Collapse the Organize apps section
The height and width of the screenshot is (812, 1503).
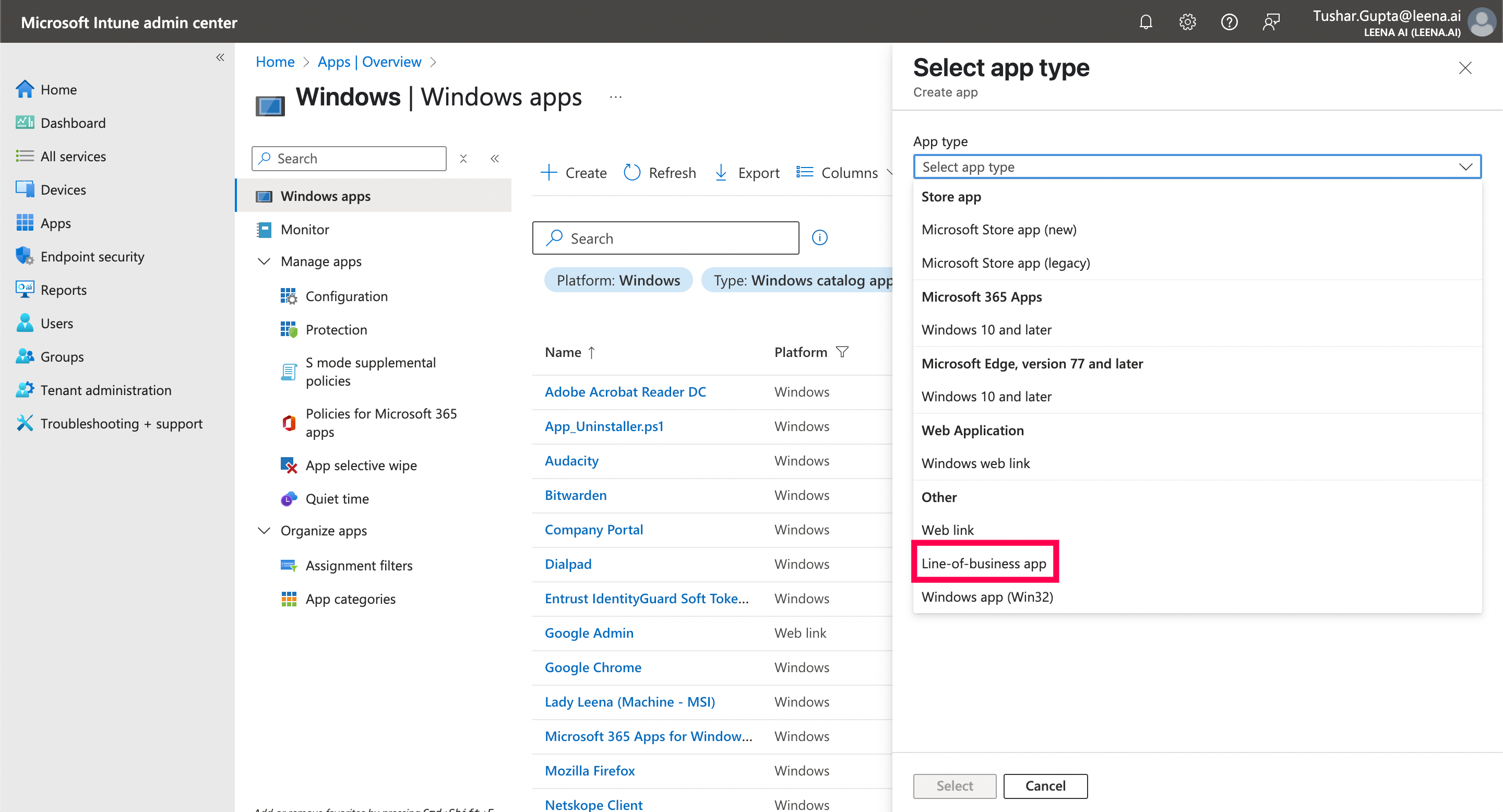264,530
